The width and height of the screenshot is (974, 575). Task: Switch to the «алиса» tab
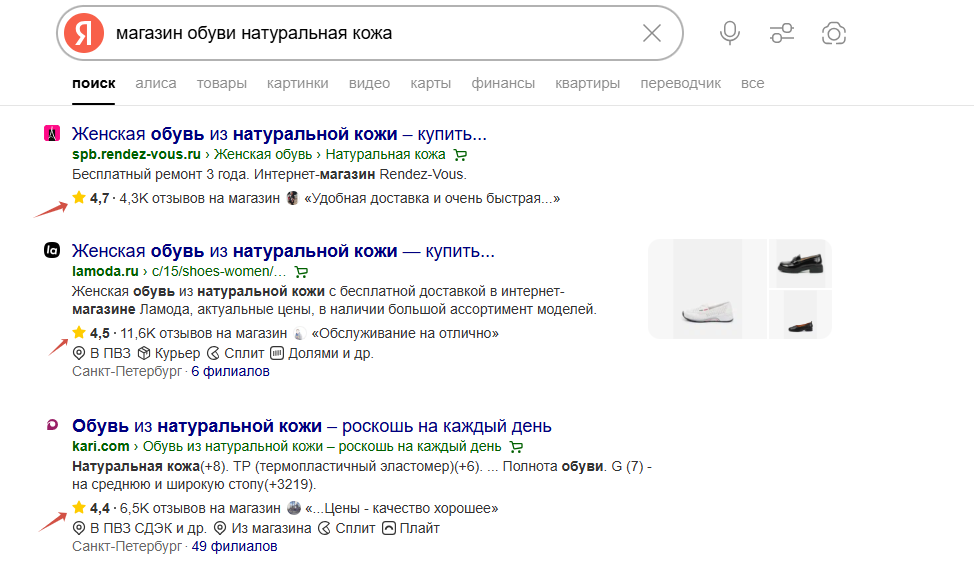click(x=156, y=83)
